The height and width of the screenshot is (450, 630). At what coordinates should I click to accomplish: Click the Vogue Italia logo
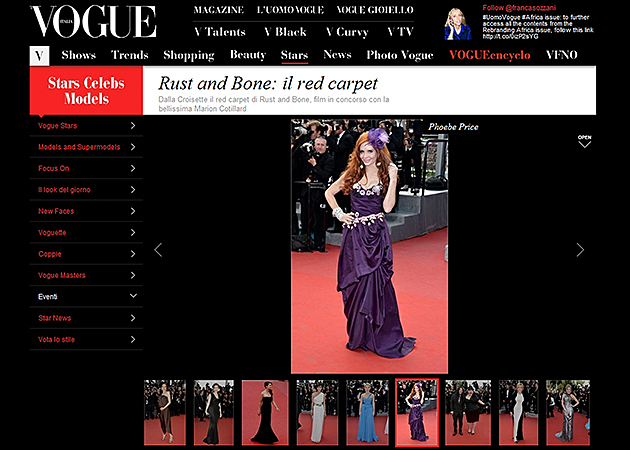(x=93, y=22)
